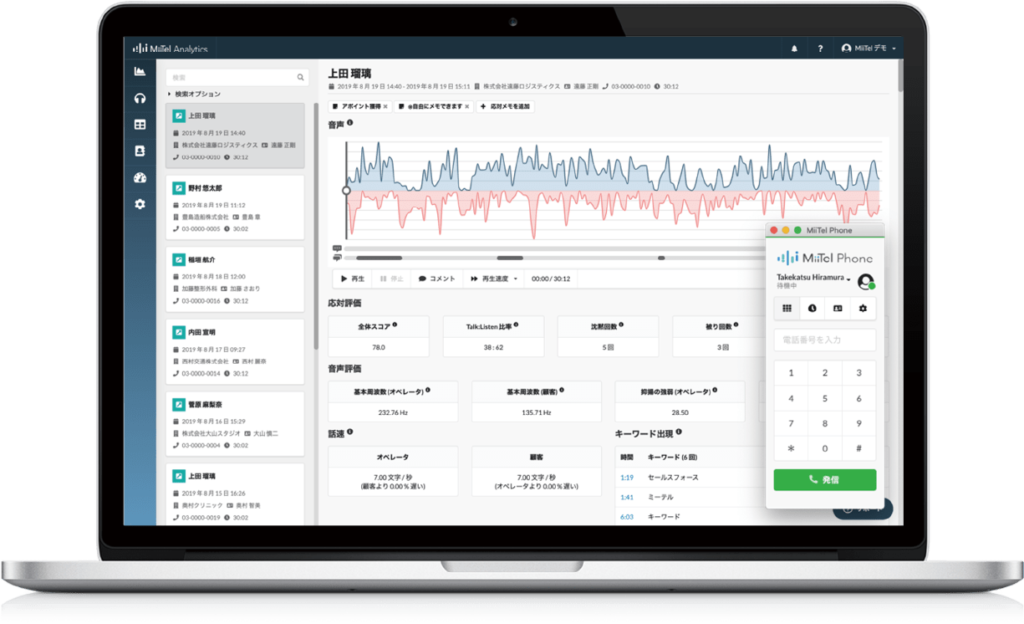This screenshot has width=1024, height=624.
Task: Click the green 発信 call button
Action: click(x=825, y=480)
